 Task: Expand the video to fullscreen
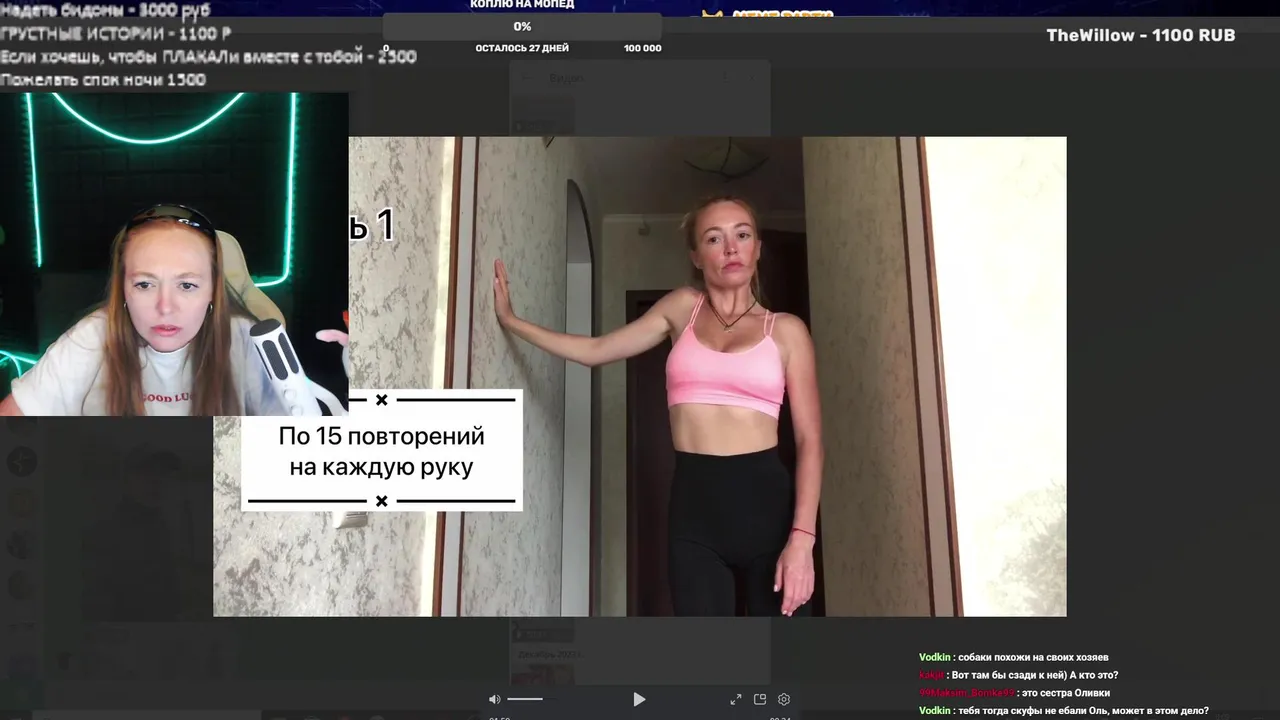tap(736, 699)
